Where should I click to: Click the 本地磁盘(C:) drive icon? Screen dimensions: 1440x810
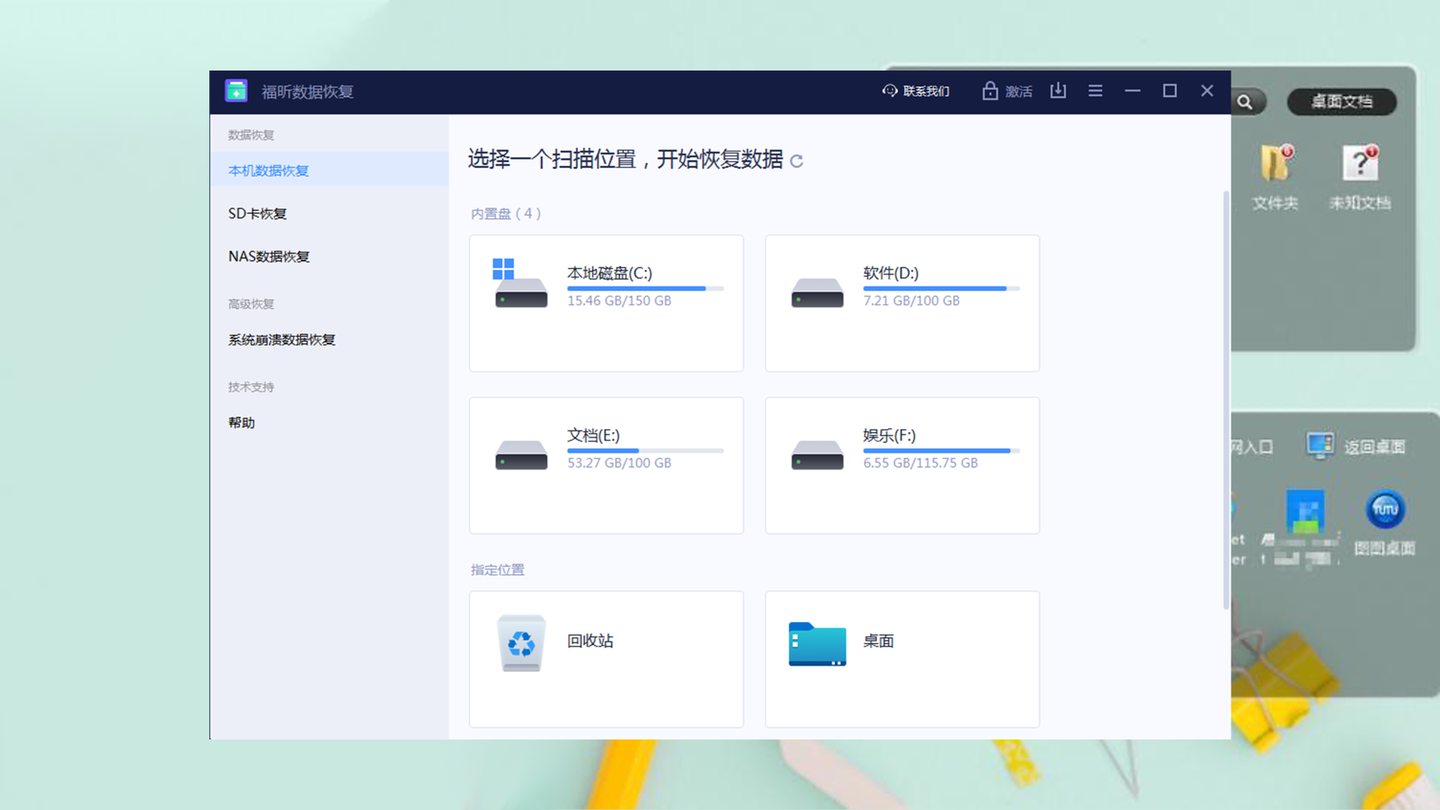coord(521,284)
